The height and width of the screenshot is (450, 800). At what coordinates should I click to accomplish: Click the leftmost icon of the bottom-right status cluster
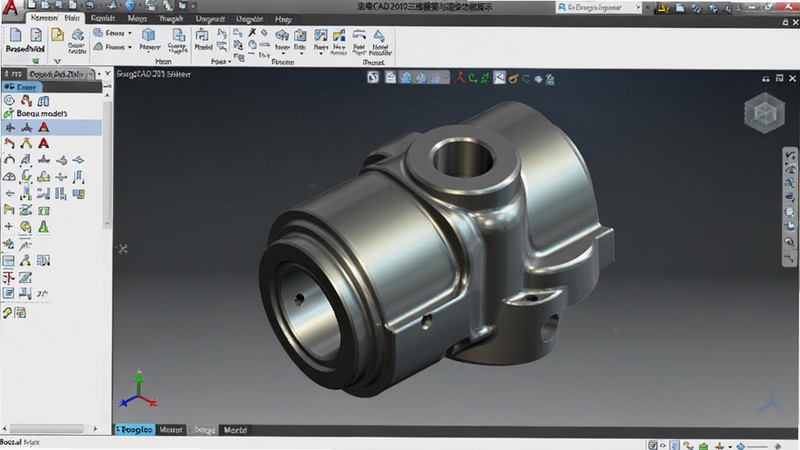click(652, 445)
